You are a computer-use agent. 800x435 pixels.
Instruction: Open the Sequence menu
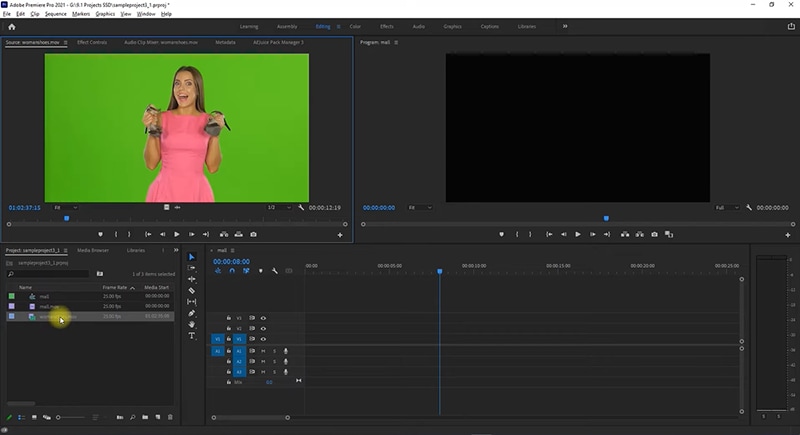pyautogui.click(x=56, y=14)
